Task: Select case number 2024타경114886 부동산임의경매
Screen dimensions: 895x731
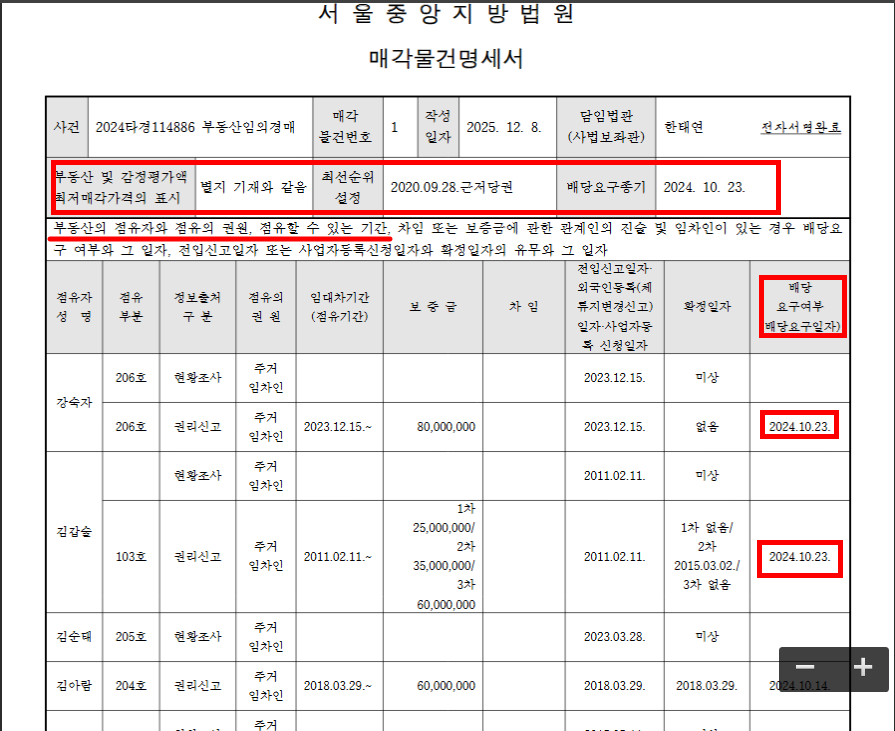Action: point(195,127)
